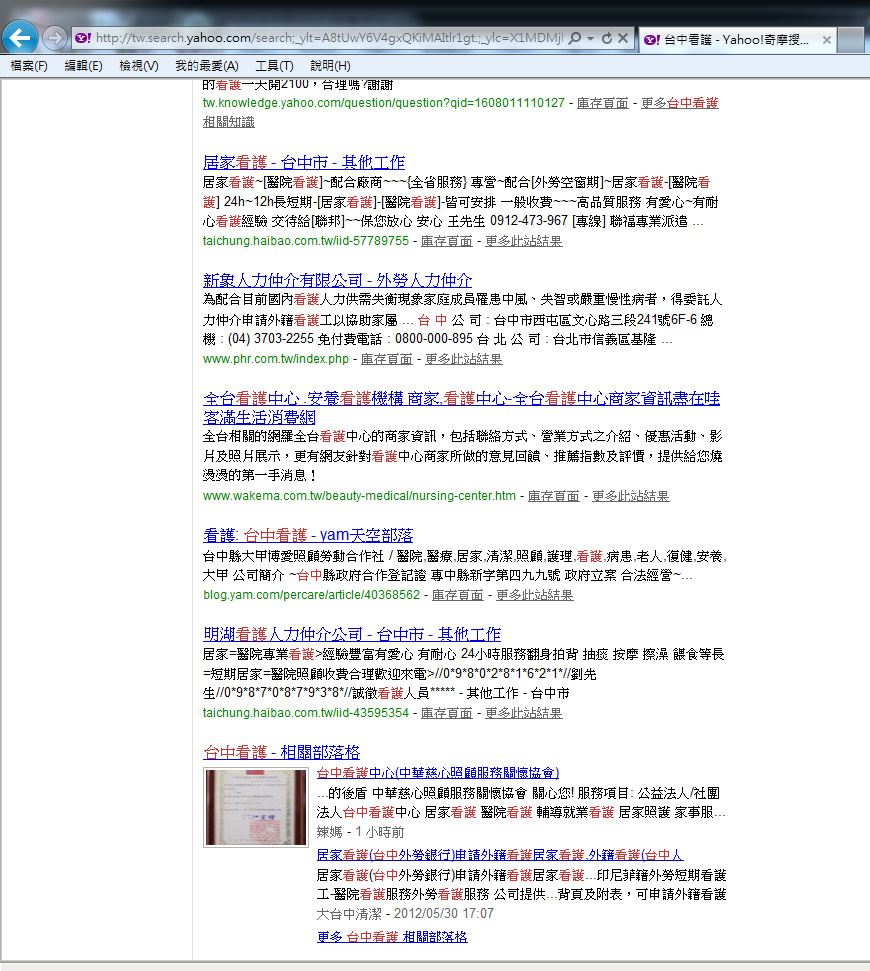Select the 台中看護 - Yahoo!奇摩搜 tab

737,40
